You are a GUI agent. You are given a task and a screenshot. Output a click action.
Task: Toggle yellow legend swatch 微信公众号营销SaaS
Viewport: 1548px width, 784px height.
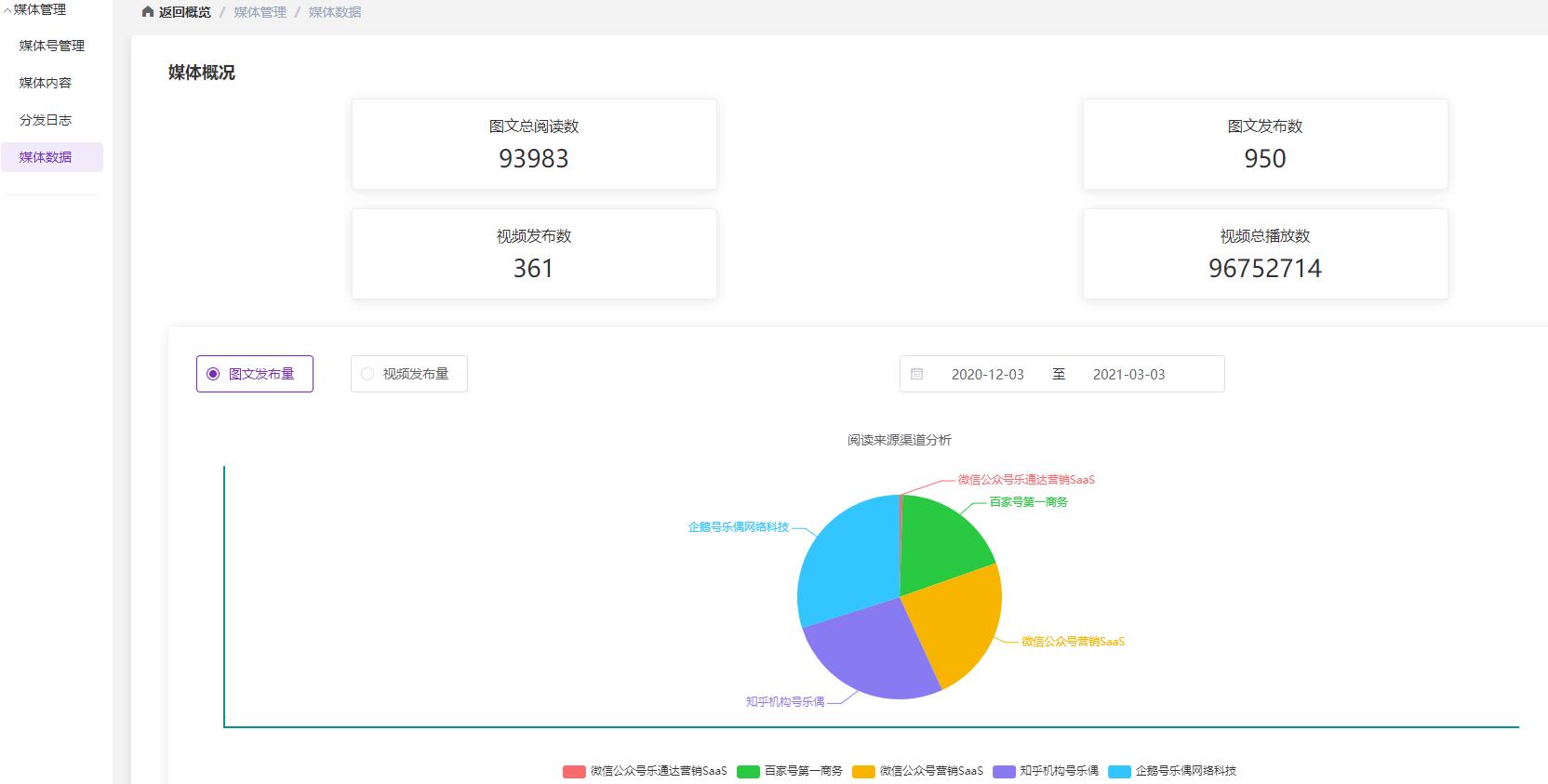[x=864, y=771]
